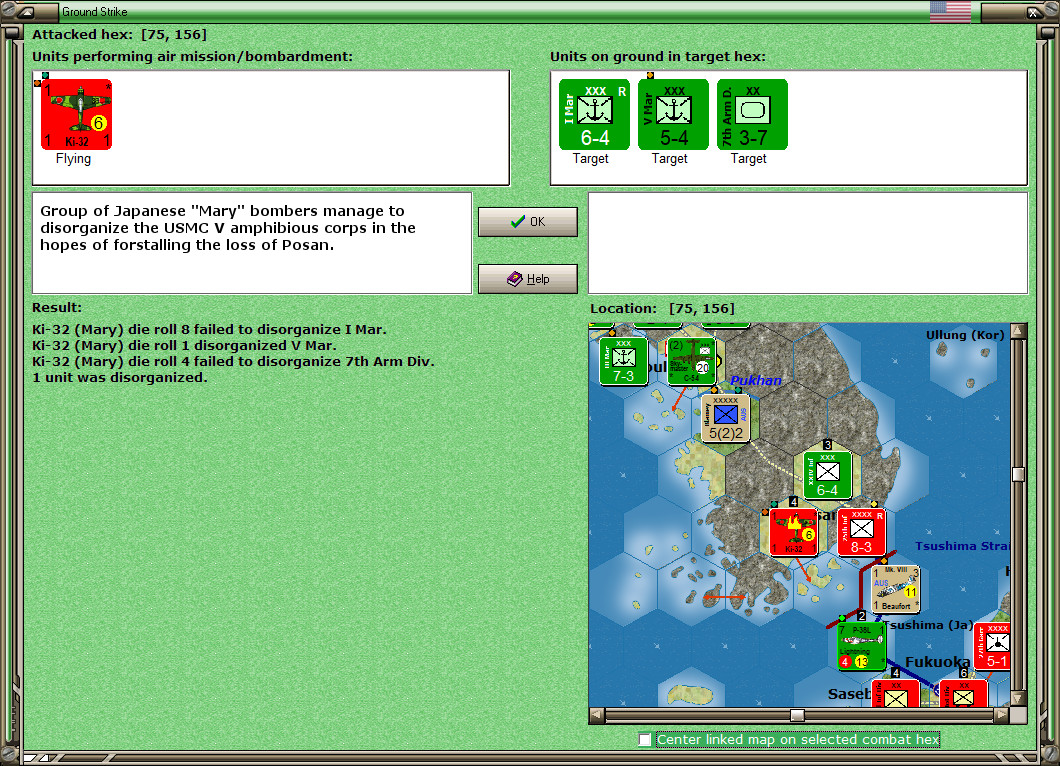Click the XXIV Inf 6-4 counter on map
Viewport: 1060px width, 766px height.
(x=827, y=475)
